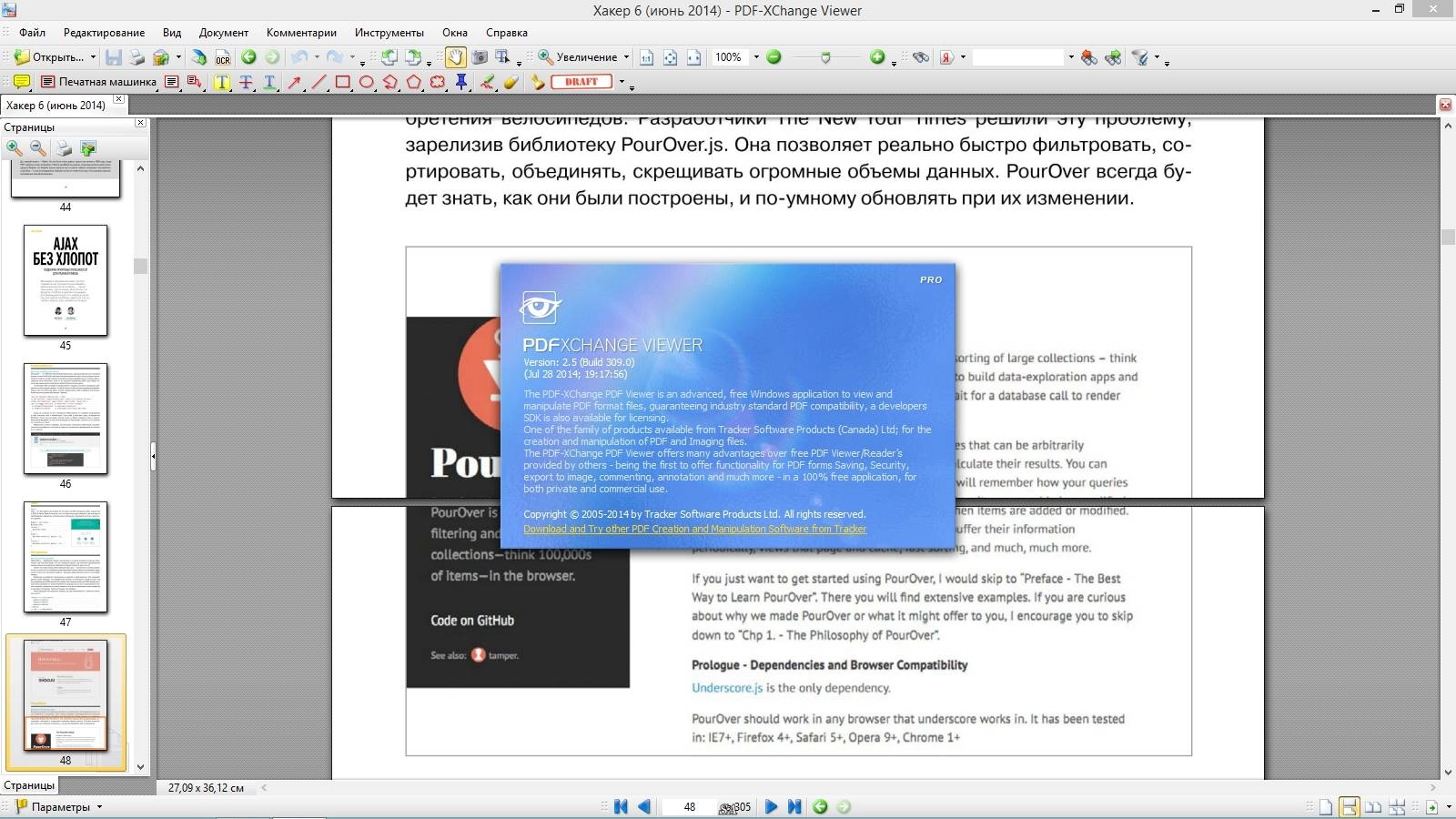Open the Увеличение zoom tool dropdown
This screenshot has height=819, width=1456.
(x=626, y=57)
